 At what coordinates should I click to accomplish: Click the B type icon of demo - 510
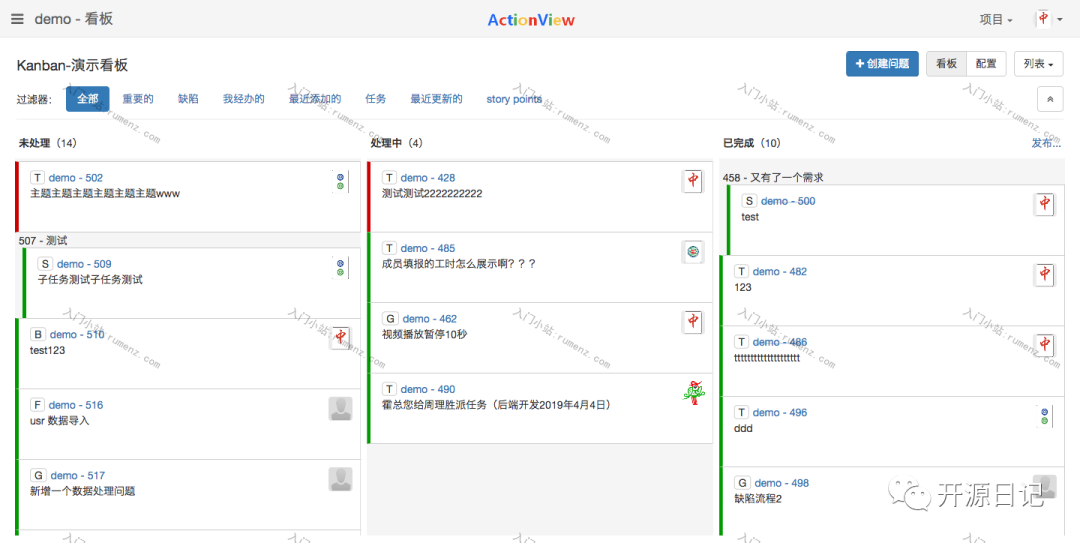pos(38,334)
